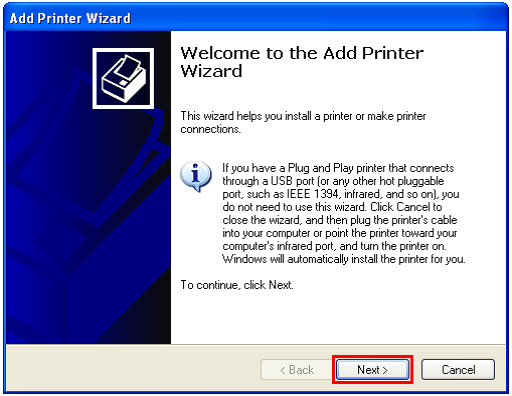Click the 'IEEE 1394, infrared' text line
This screenshot has width=512, height=396.
(341, 194)
